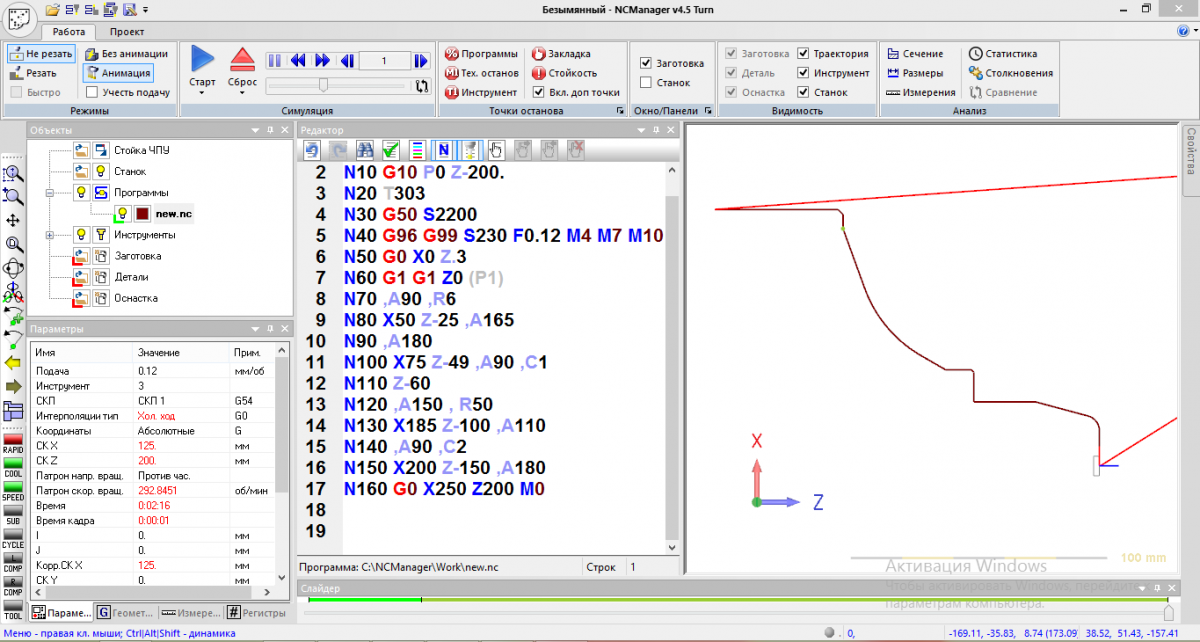Adjust the simulation speed slider

[x=322, y=86]
